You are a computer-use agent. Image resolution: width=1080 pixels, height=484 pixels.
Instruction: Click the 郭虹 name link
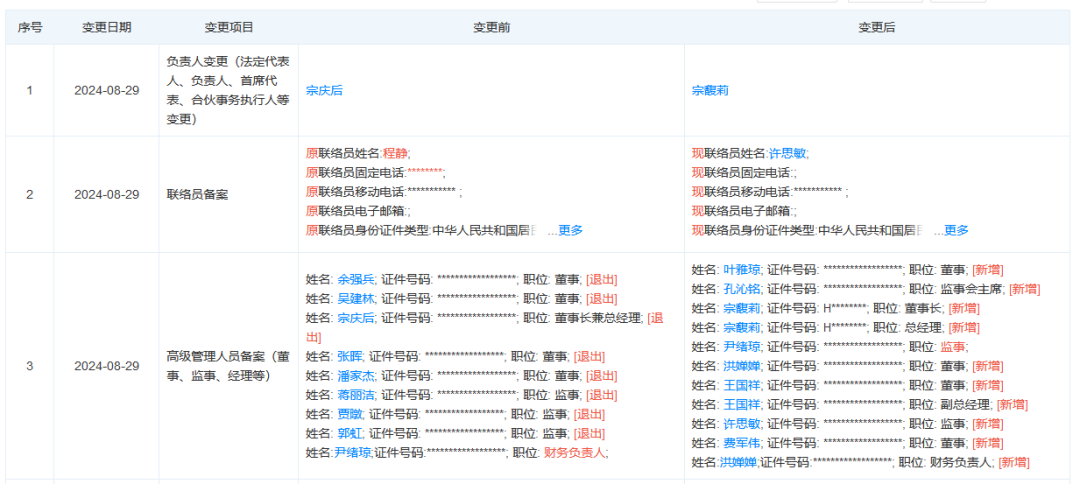coord(350,433)
